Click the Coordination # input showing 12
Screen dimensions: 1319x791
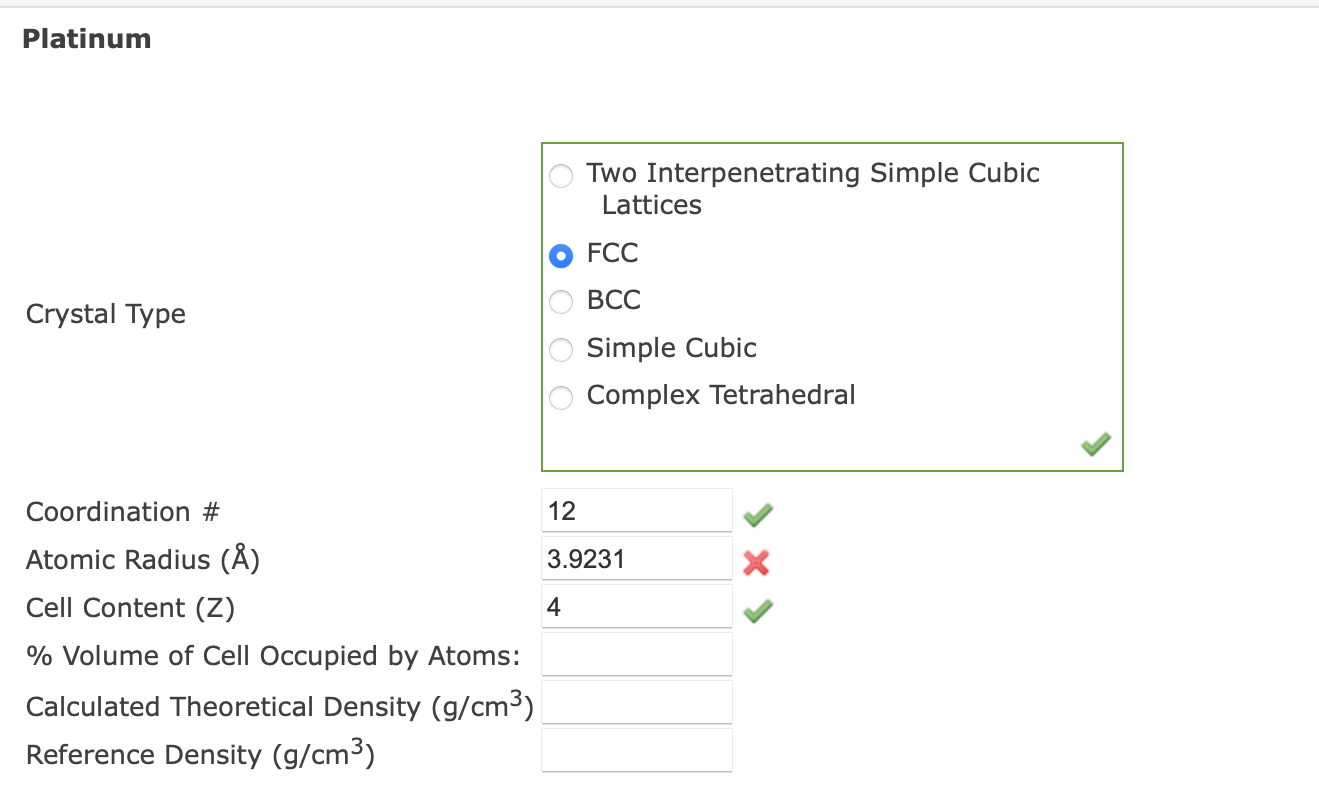636,510
